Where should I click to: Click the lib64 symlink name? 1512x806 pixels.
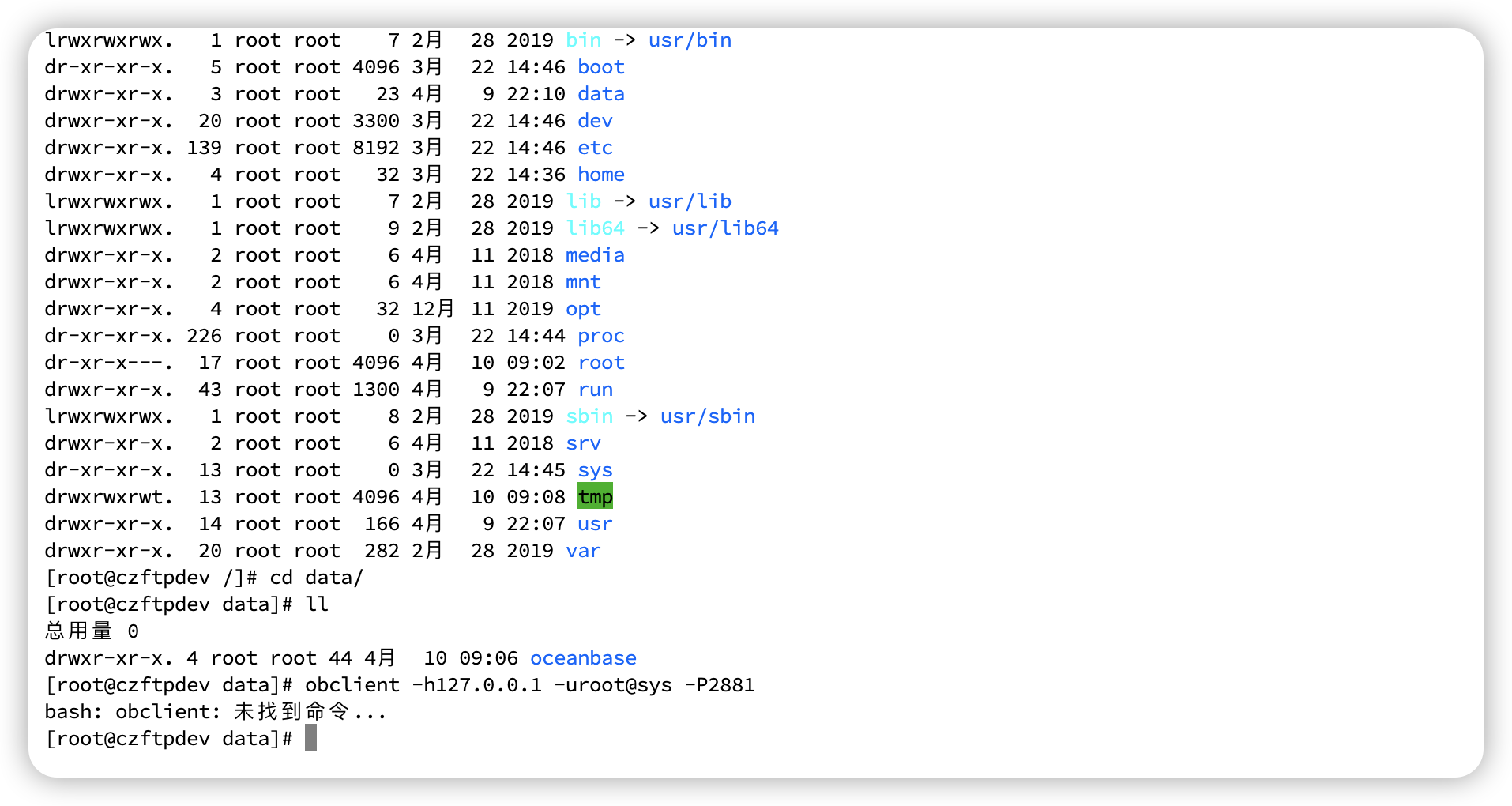click(595, 228)
